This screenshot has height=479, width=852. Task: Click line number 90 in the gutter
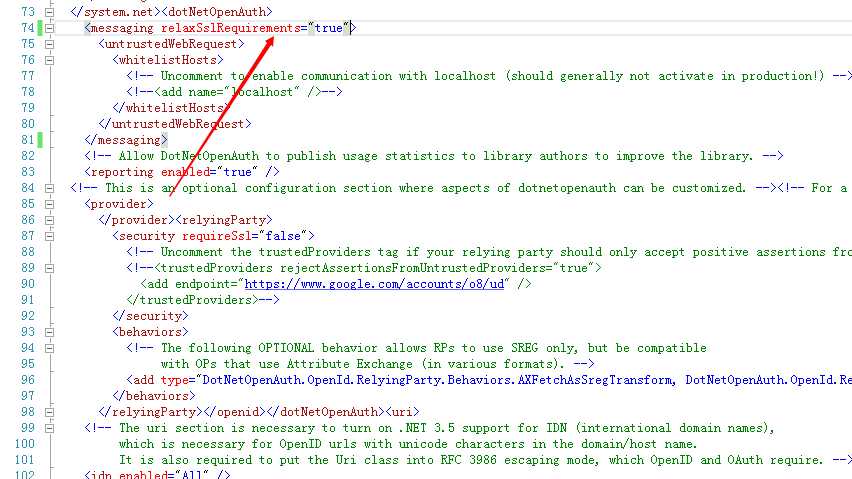(x=28, y=283)
